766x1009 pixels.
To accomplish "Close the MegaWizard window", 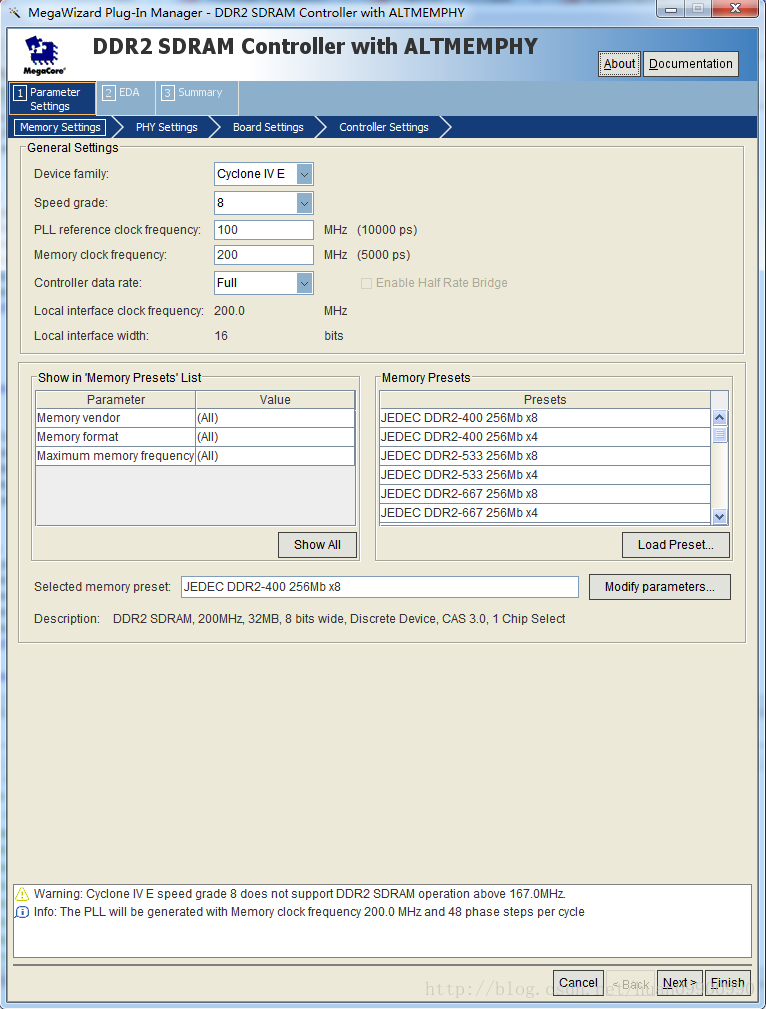I will click(x=736, y=9).
